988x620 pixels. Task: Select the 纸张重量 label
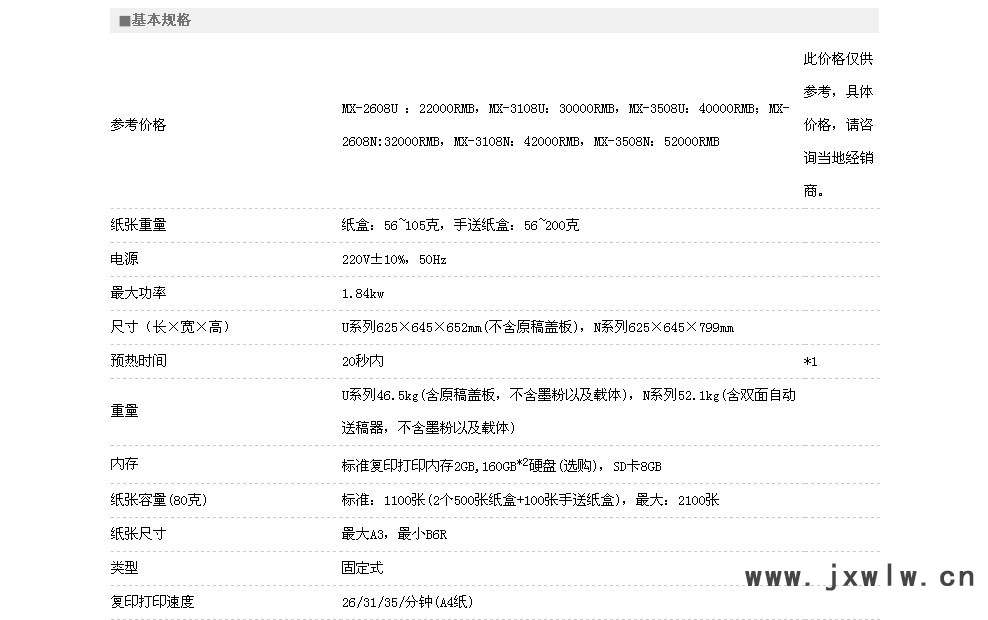[x=138, y=225]
